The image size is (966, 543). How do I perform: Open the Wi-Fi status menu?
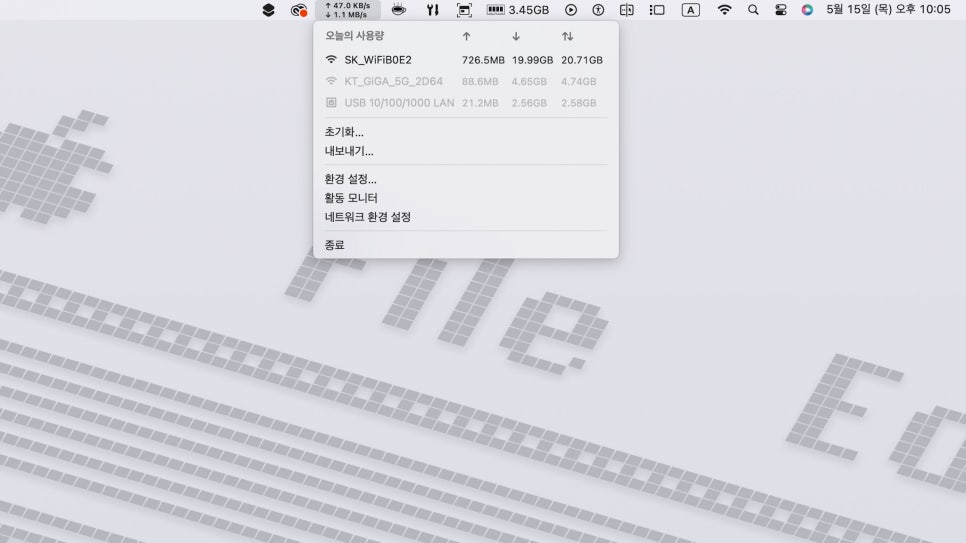(724, 10)
